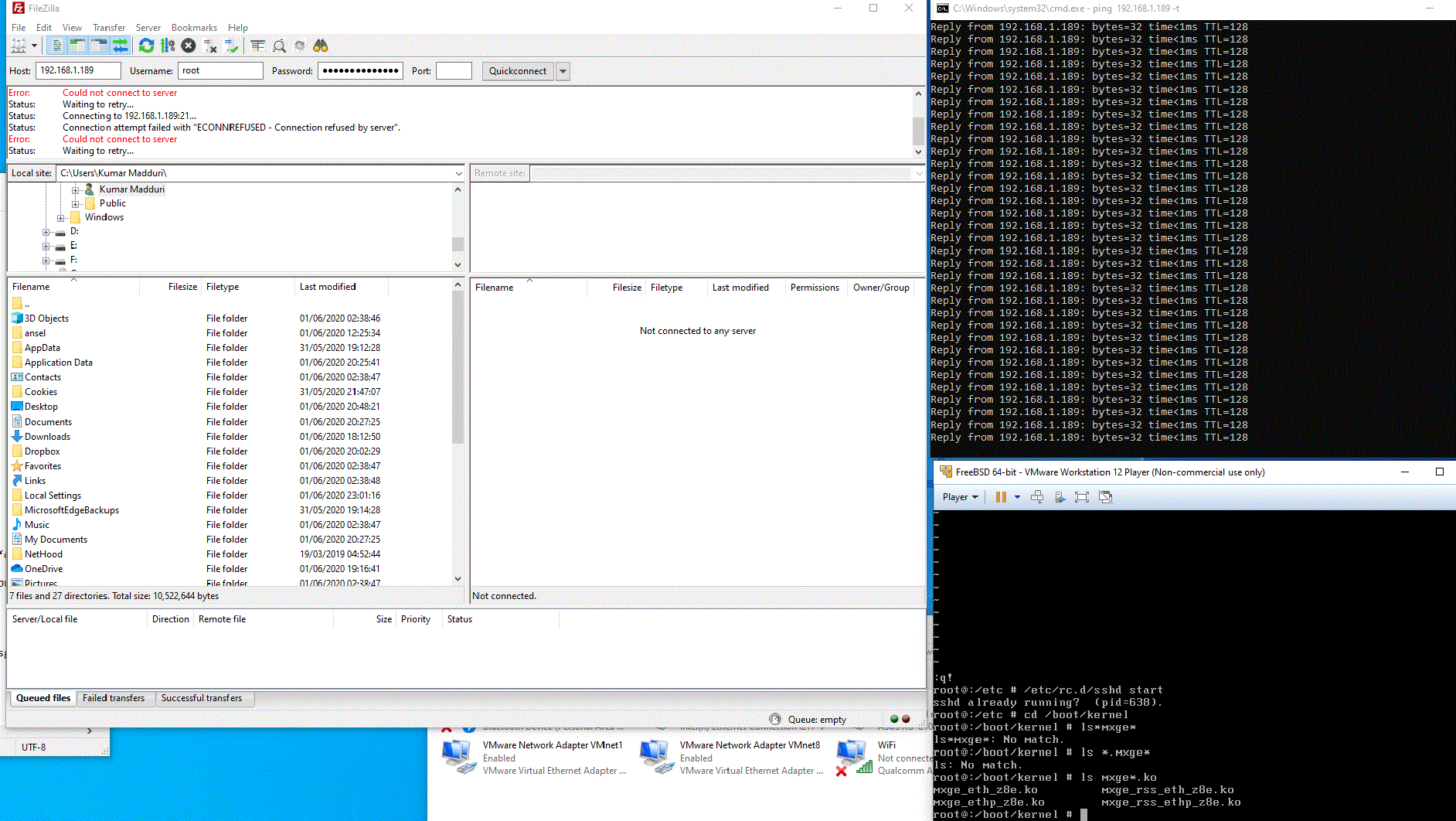The width and height of the screenshot is (1456, 821).
Task: Open the Bookmarks menu
Action: [194, 28]
